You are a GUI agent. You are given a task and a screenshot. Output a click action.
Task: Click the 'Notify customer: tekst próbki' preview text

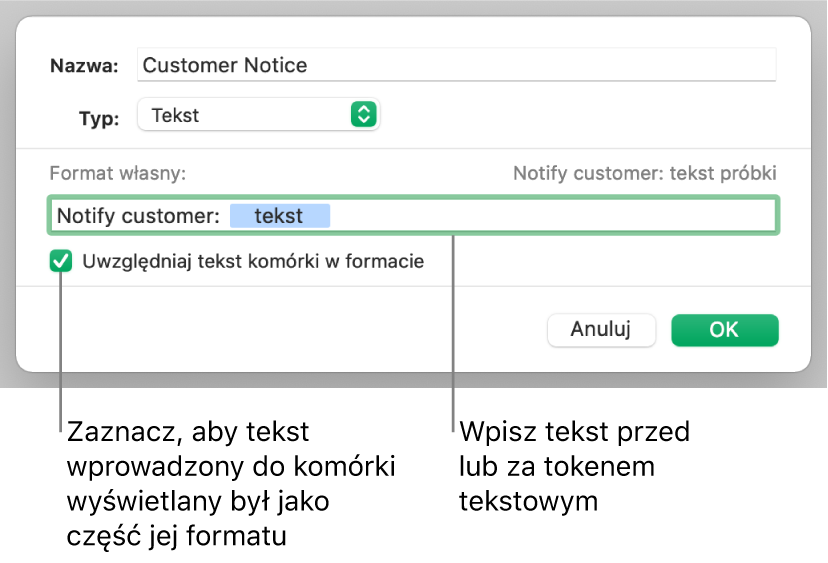click(x=645, y=173)
